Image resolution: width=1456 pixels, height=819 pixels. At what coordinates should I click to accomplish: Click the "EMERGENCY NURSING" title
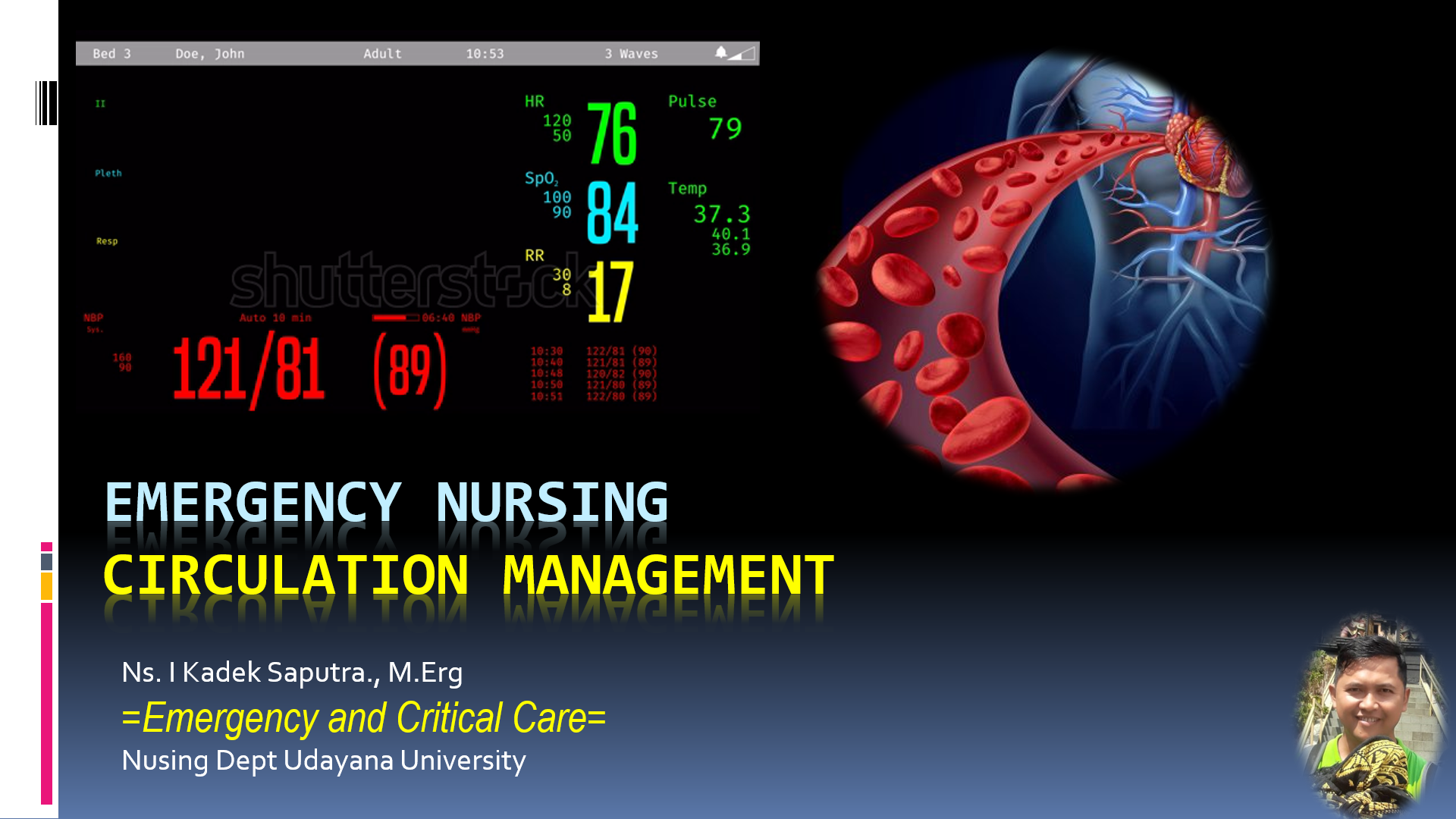(x=387, y=503)
